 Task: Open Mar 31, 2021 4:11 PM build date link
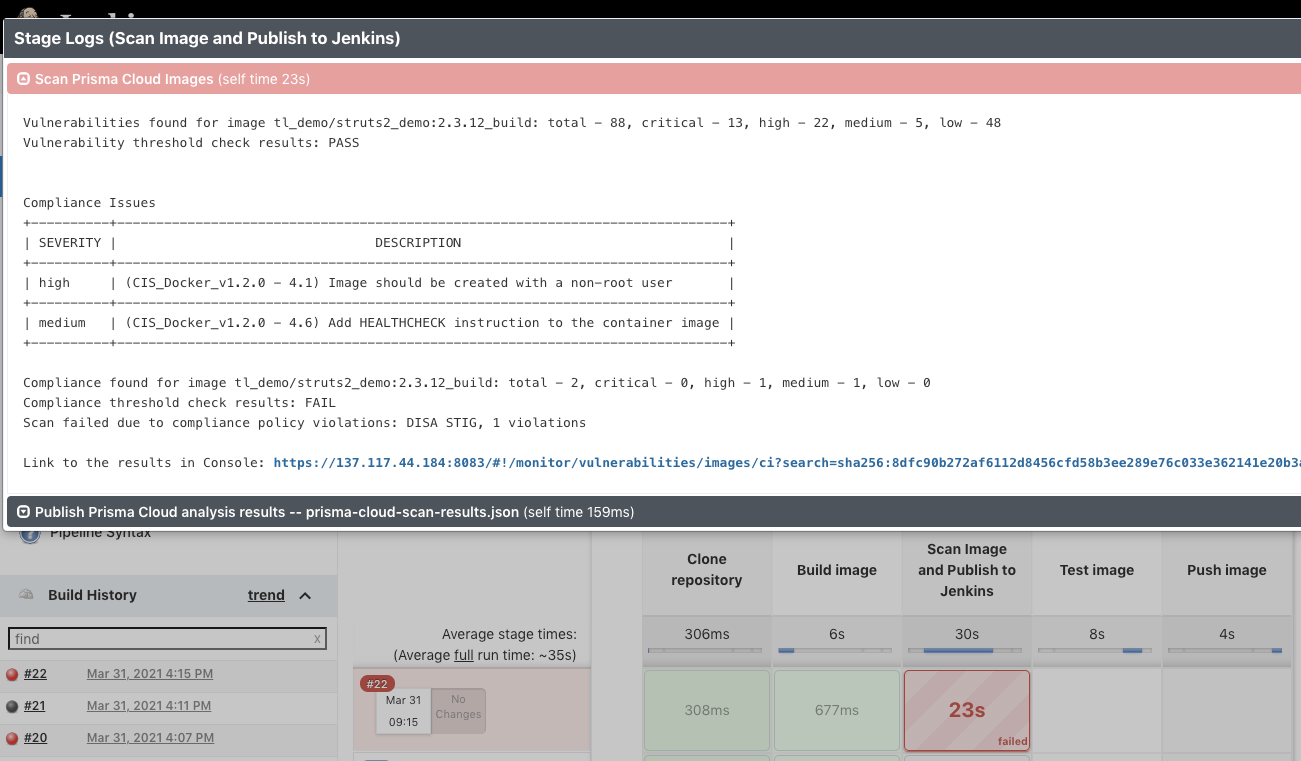149,706
